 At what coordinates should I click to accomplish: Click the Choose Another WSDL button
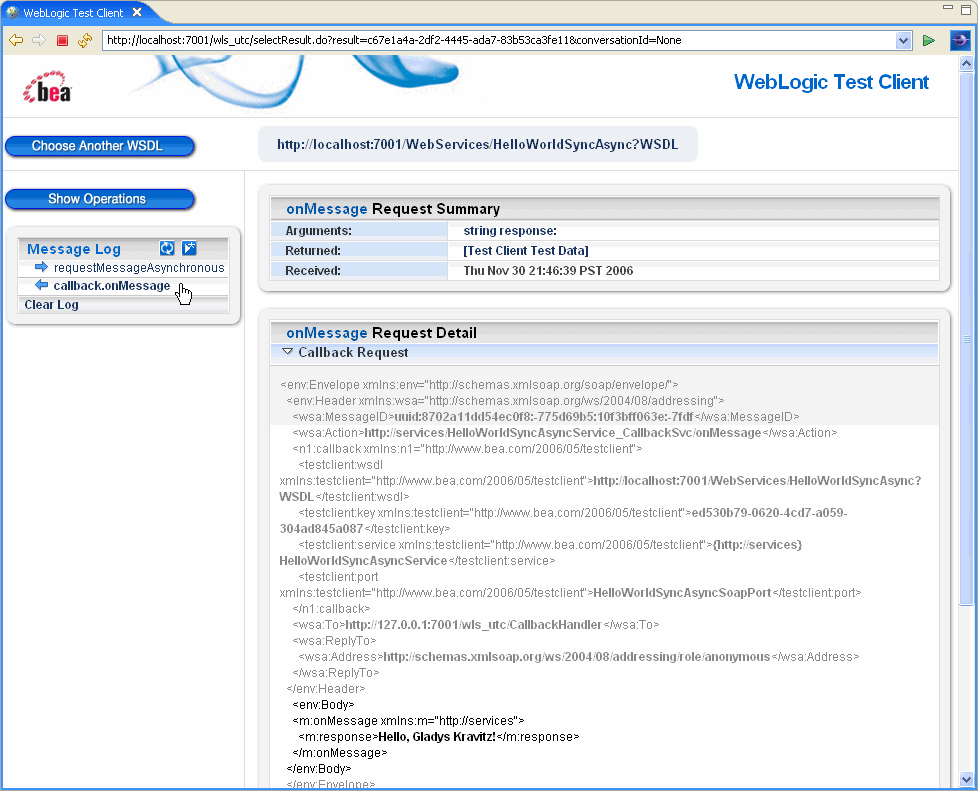tap(100, 146)
